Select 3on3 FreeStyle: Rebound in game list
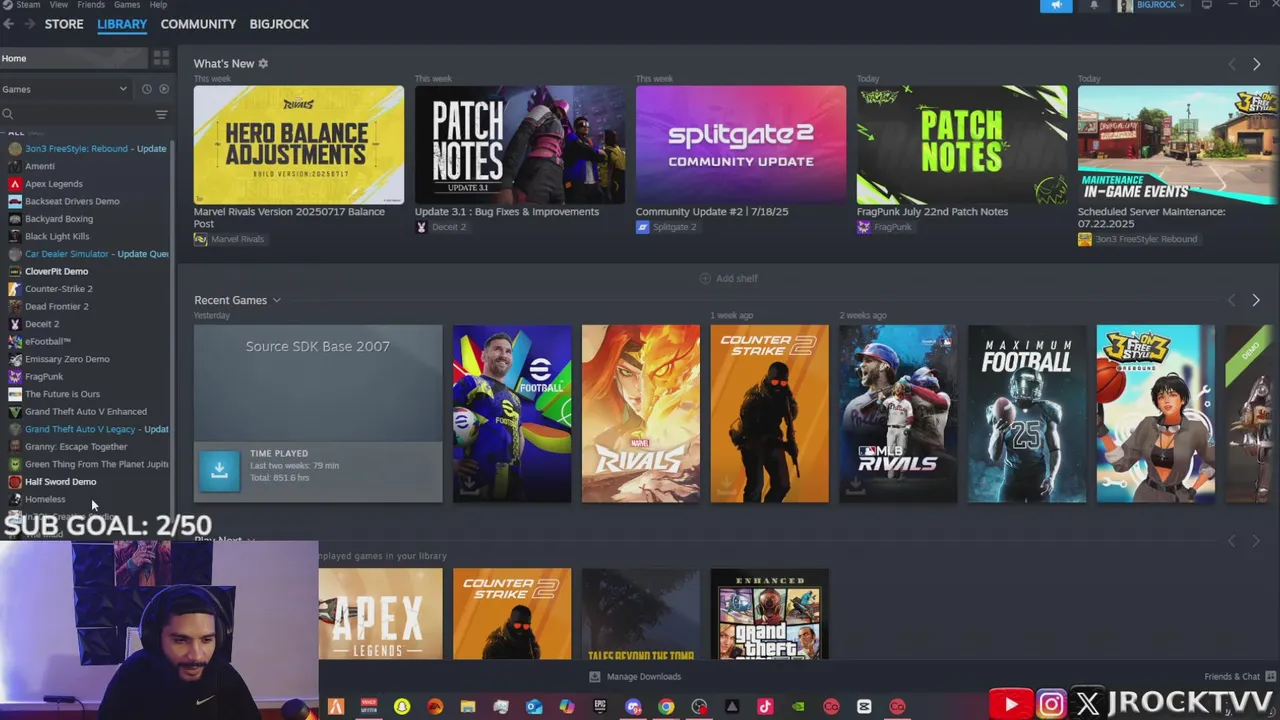 [87, 149]
